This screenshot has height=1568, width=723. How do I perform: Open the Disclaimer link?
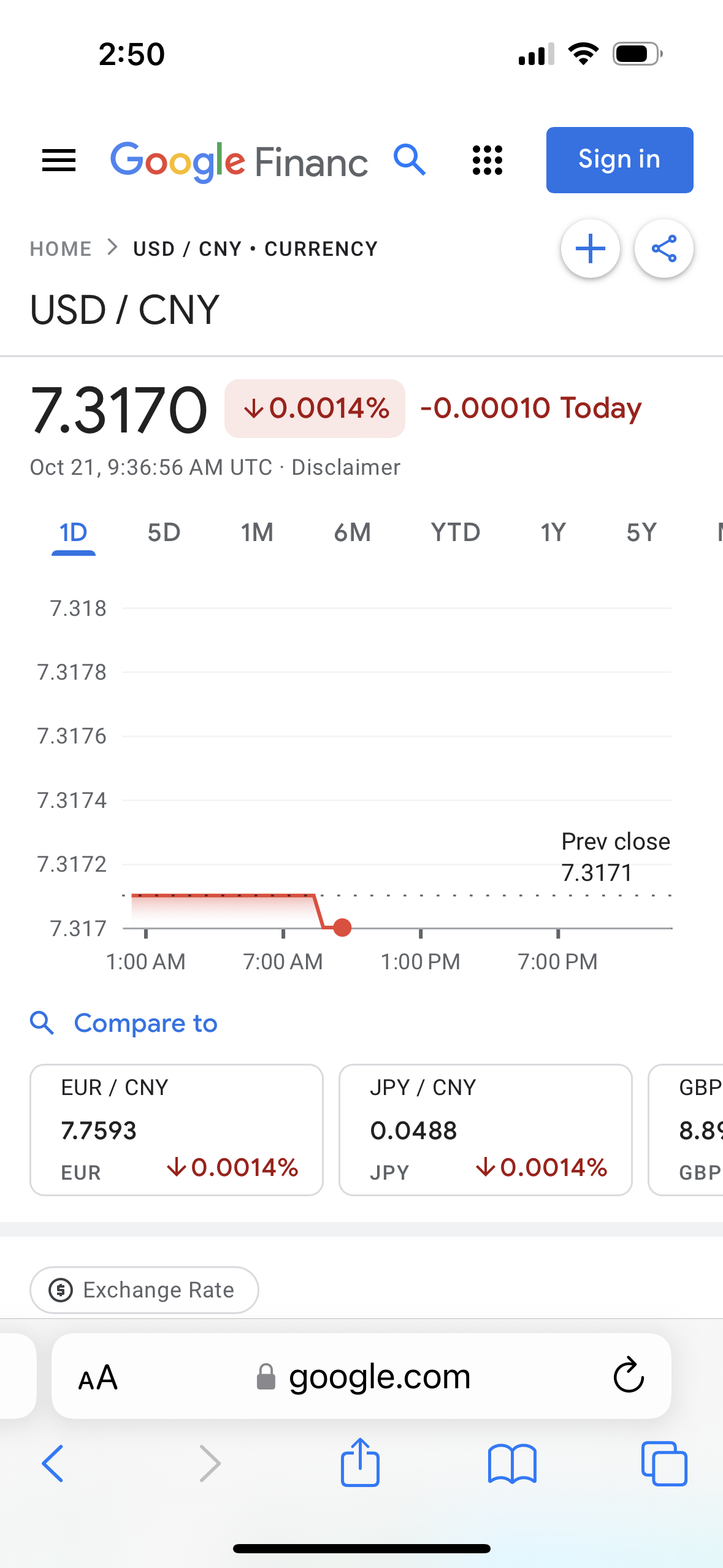pos(346,467)
